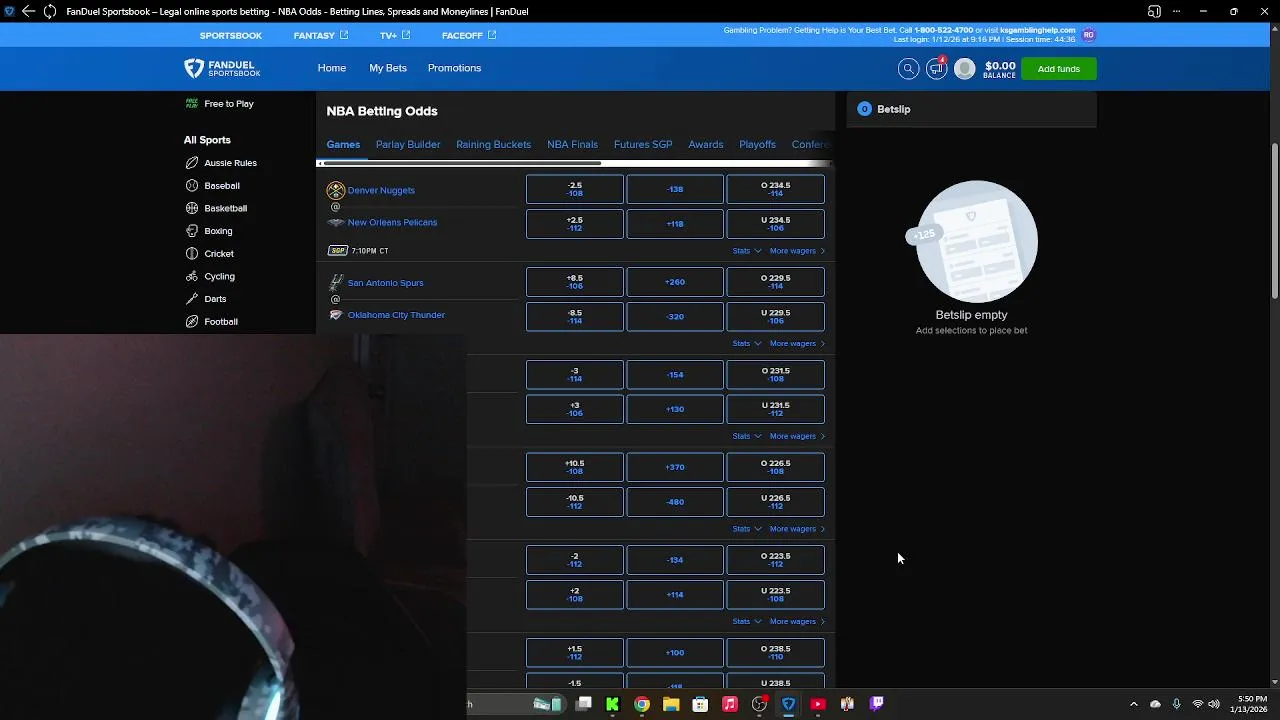Click the Add funds button
Viewport: 1280px width, 720px height.
tap(1059, 69)
